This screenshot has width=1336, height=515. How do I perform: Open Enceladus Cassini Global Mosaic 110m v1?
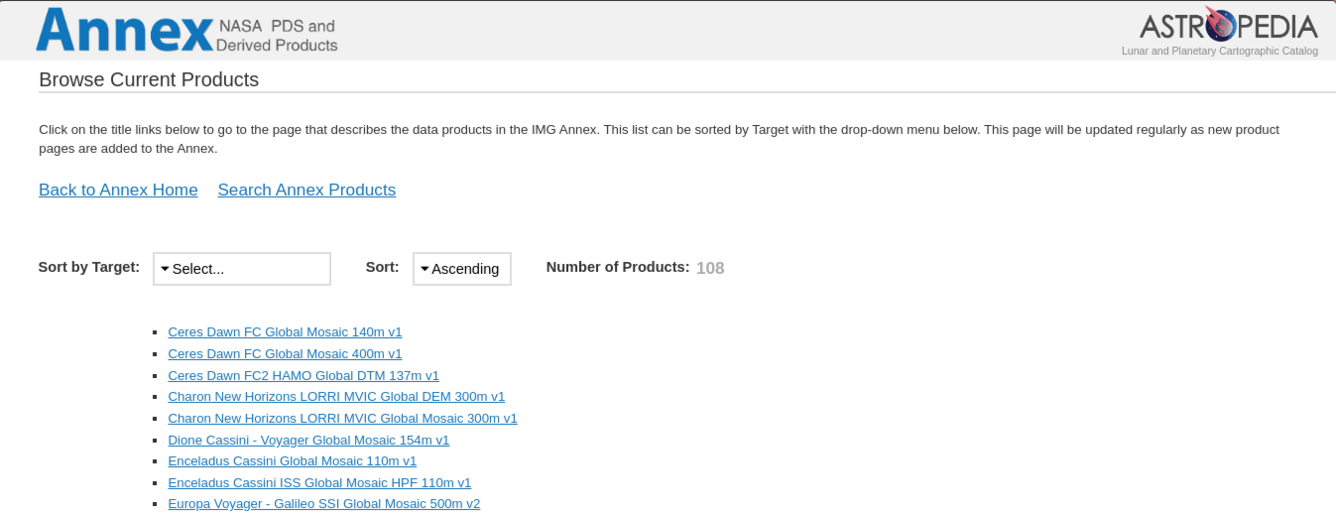coord(292,461)
